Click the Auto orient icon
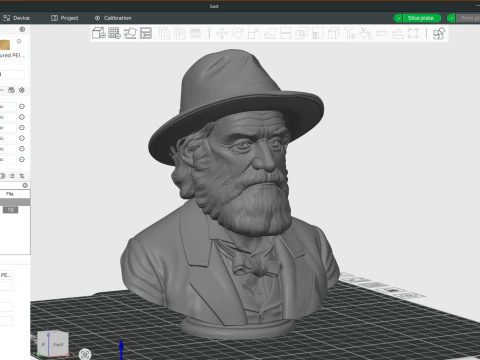The image size is (480, 360). (x=130, y=33)
